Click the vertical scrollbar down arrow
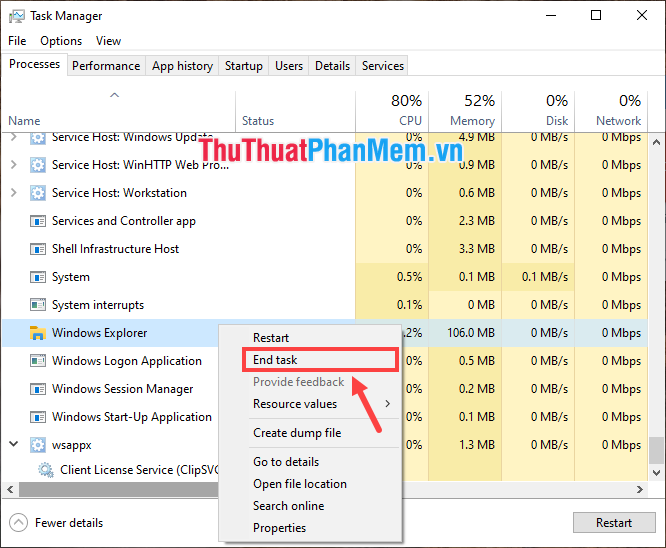 click(656, 472)
